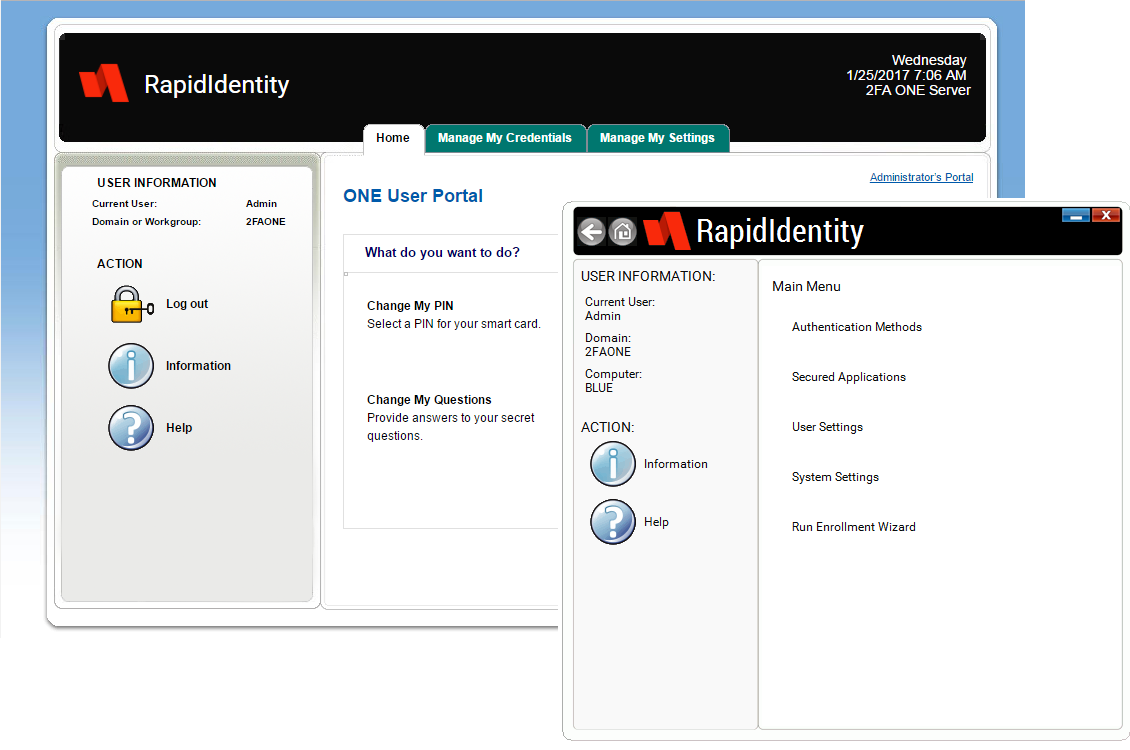The width and height of the screenshot is (1130, 750).
Task: Open the Administrator's Portal link
Action: click(x=921, y=177)
